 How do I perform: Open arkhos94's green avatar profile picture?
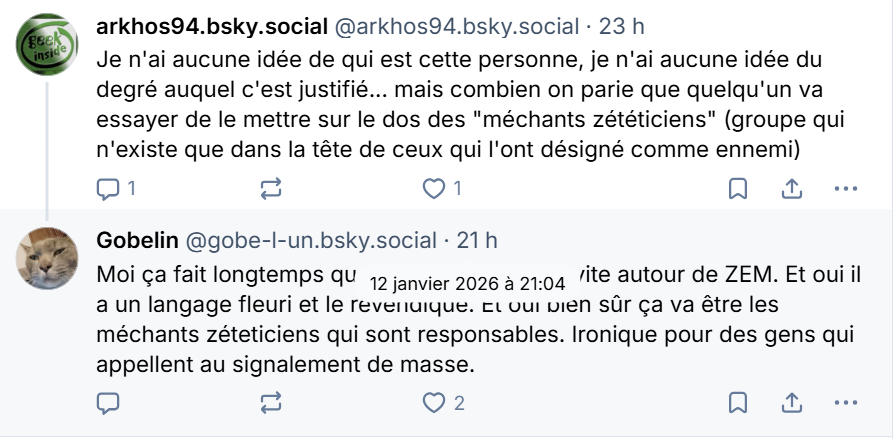46,45
